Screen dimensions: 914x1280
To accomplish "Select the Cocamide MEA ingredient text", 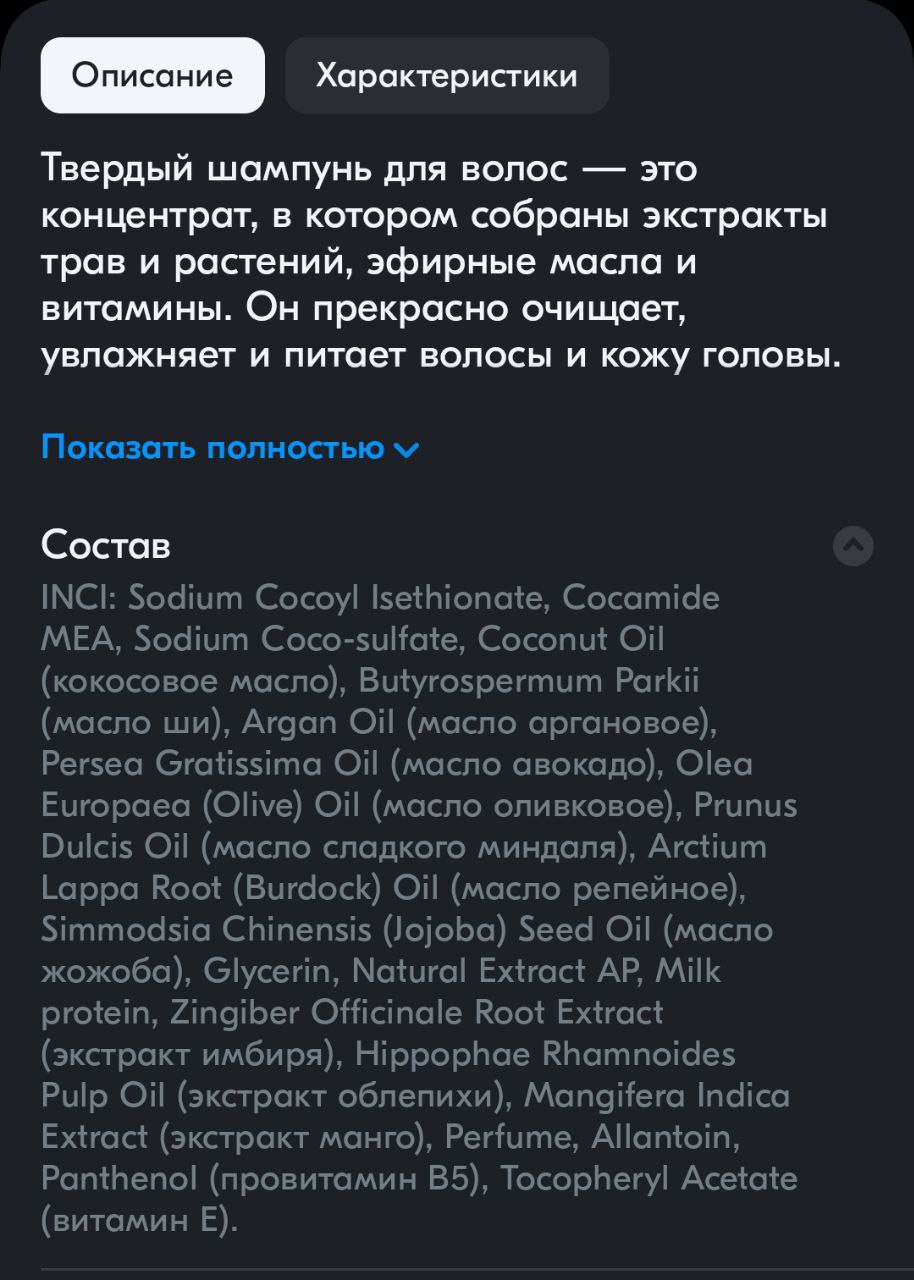I will (x=380, y=619).
